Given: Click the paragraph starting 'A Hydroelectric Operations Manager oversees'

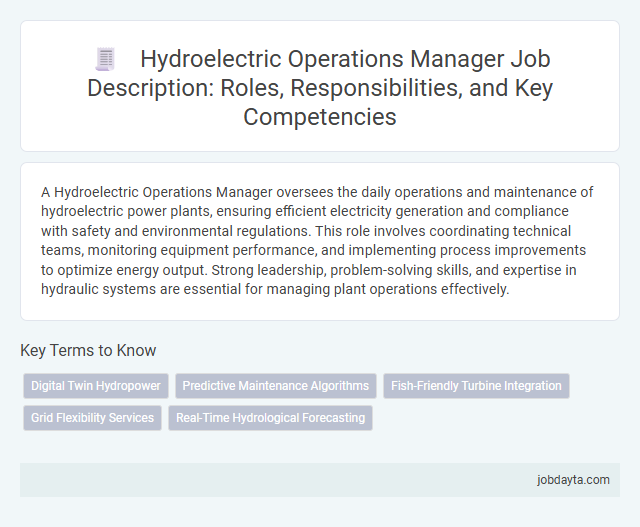Looking at the screenshot, I should [x=317, y=240].
